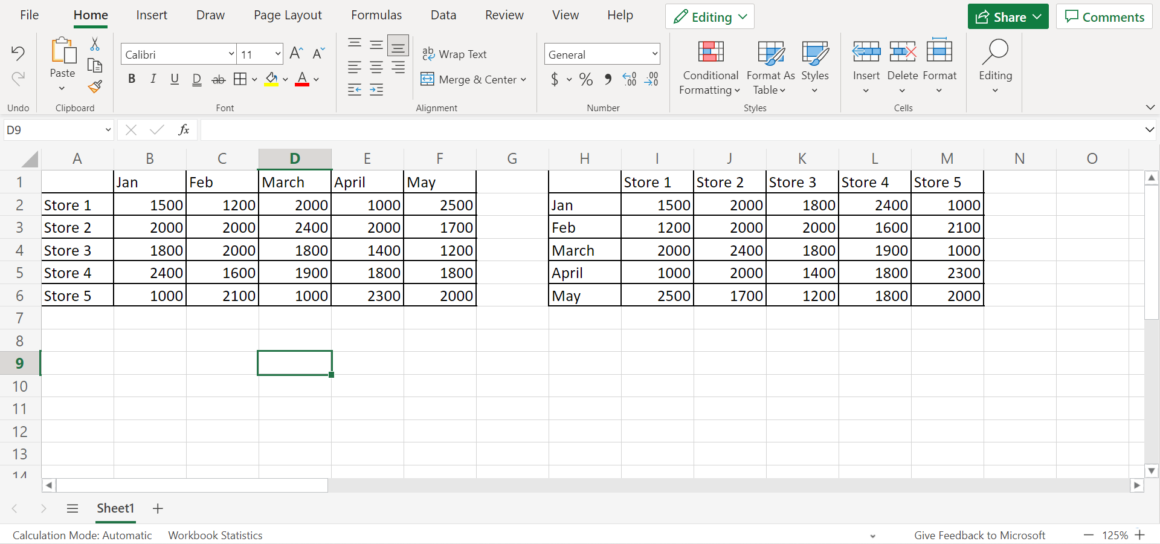Open the Name Box dropdown arrow
Image resolution: width=1160 pixels, height=544 pixels.
tap(107, 130)
